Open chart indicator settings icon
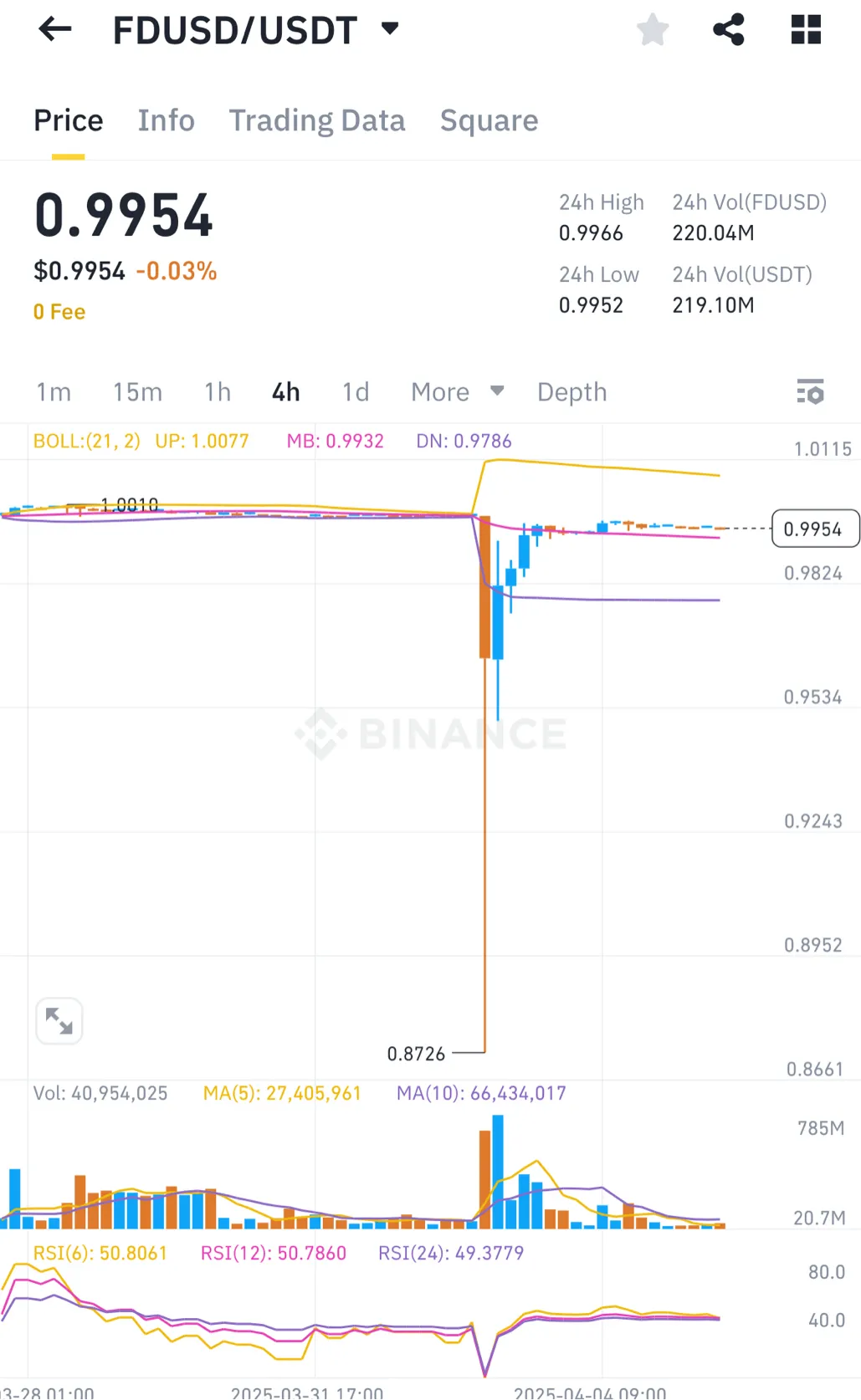 pyautogui.click(x=810, y=391)
